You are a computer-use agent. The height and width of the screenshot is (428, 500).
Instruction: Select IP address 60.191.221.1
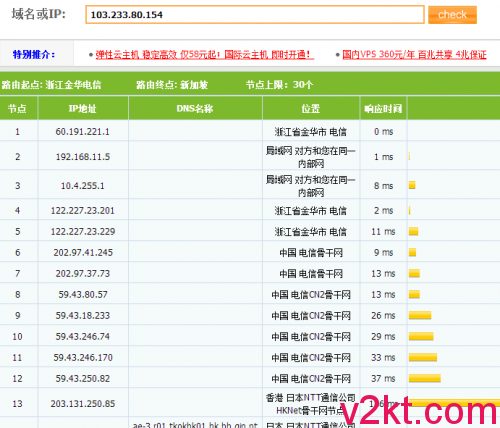click(82, 132)
